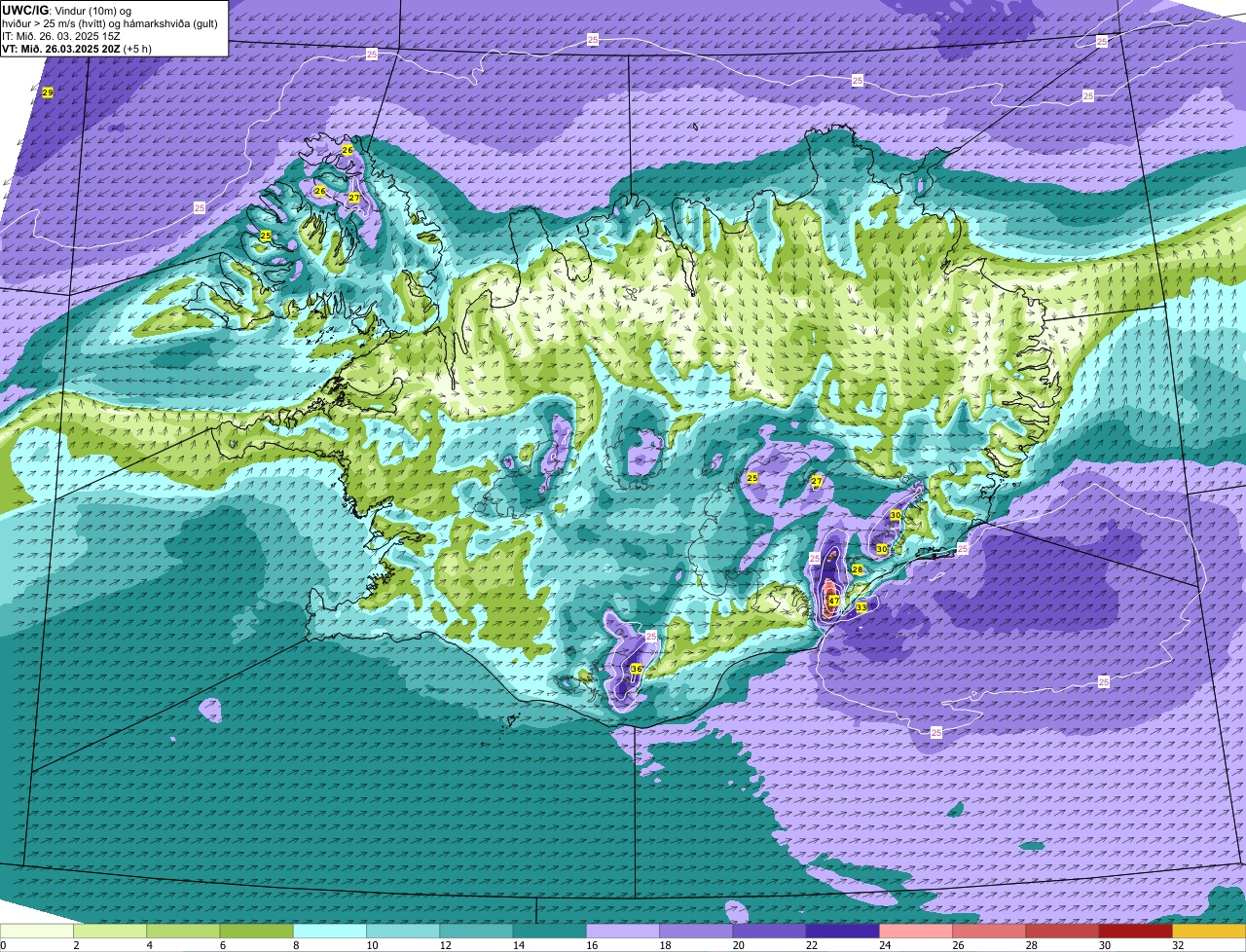Select the medium purple 20–22 legend swatch

point(769,931)
